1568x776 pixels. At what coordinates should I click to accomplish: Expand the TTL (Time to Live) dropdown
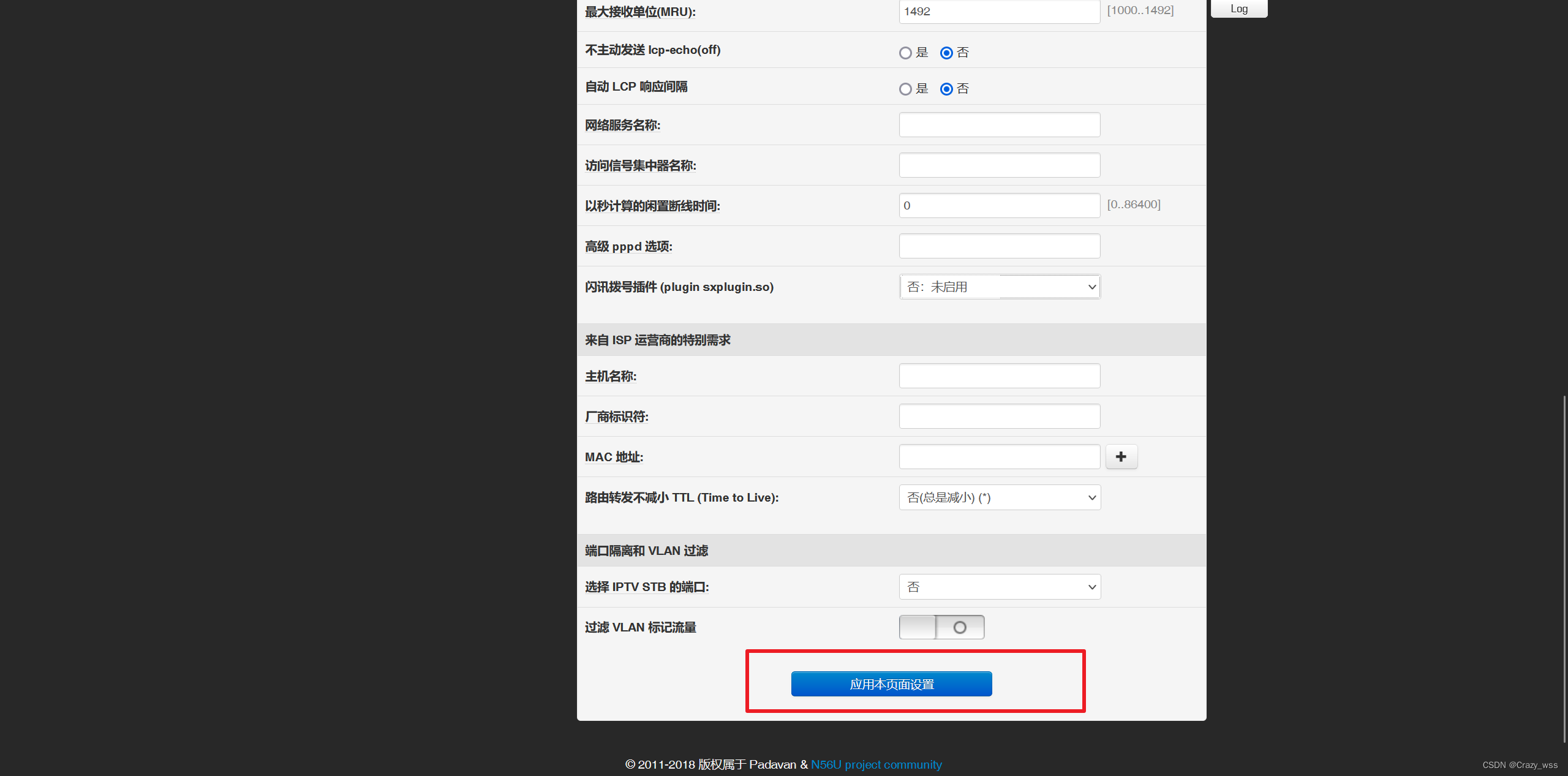[x=1000, y=497]
